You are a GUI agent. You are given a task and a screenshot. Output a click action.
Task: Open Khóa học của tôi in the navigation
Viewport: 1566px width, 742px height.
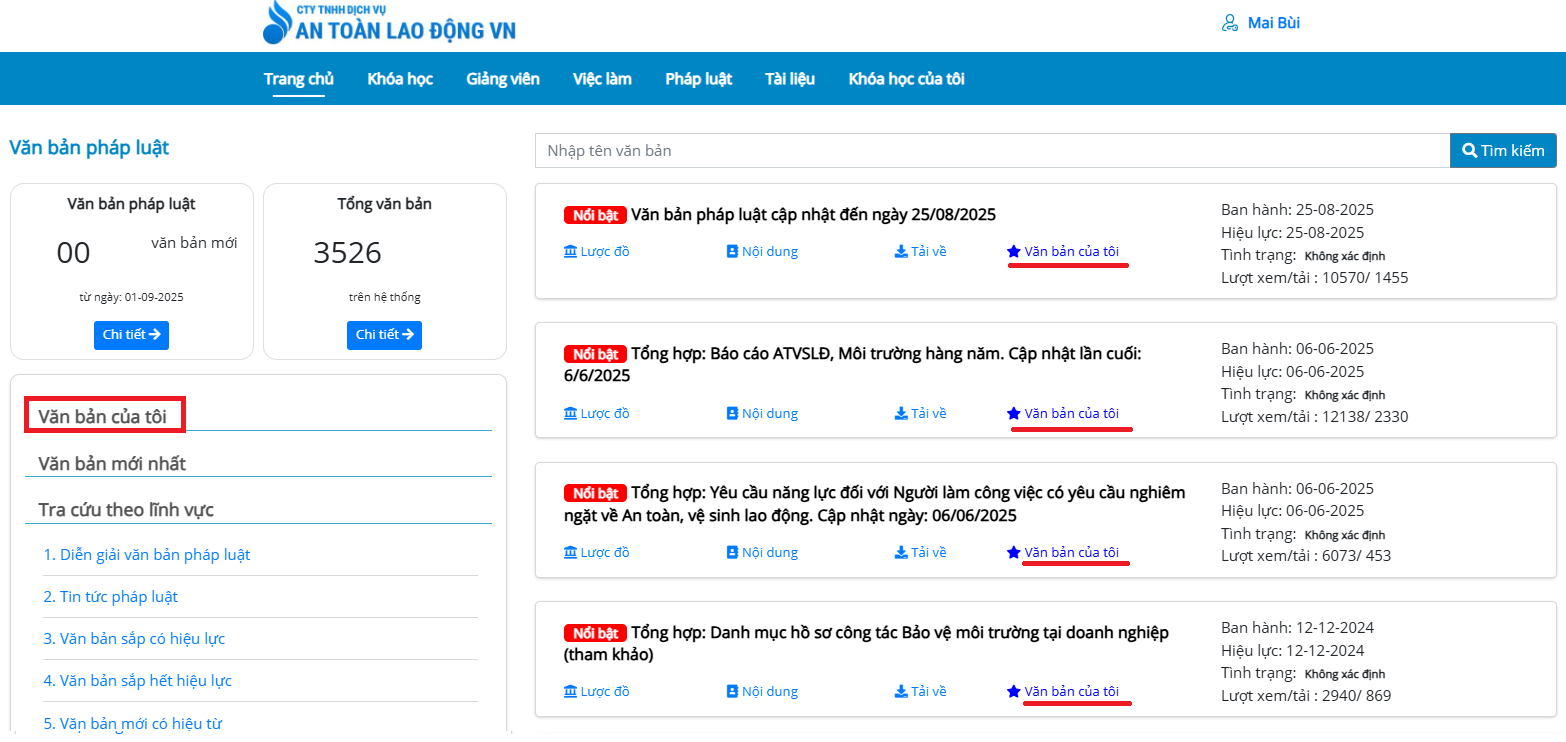click(906, 79)
